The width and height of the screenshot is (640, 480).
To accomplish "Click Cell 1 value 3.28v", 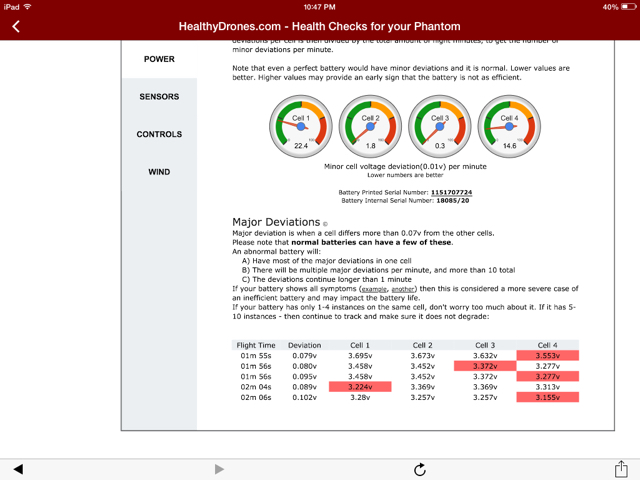I will pos(360,398).
